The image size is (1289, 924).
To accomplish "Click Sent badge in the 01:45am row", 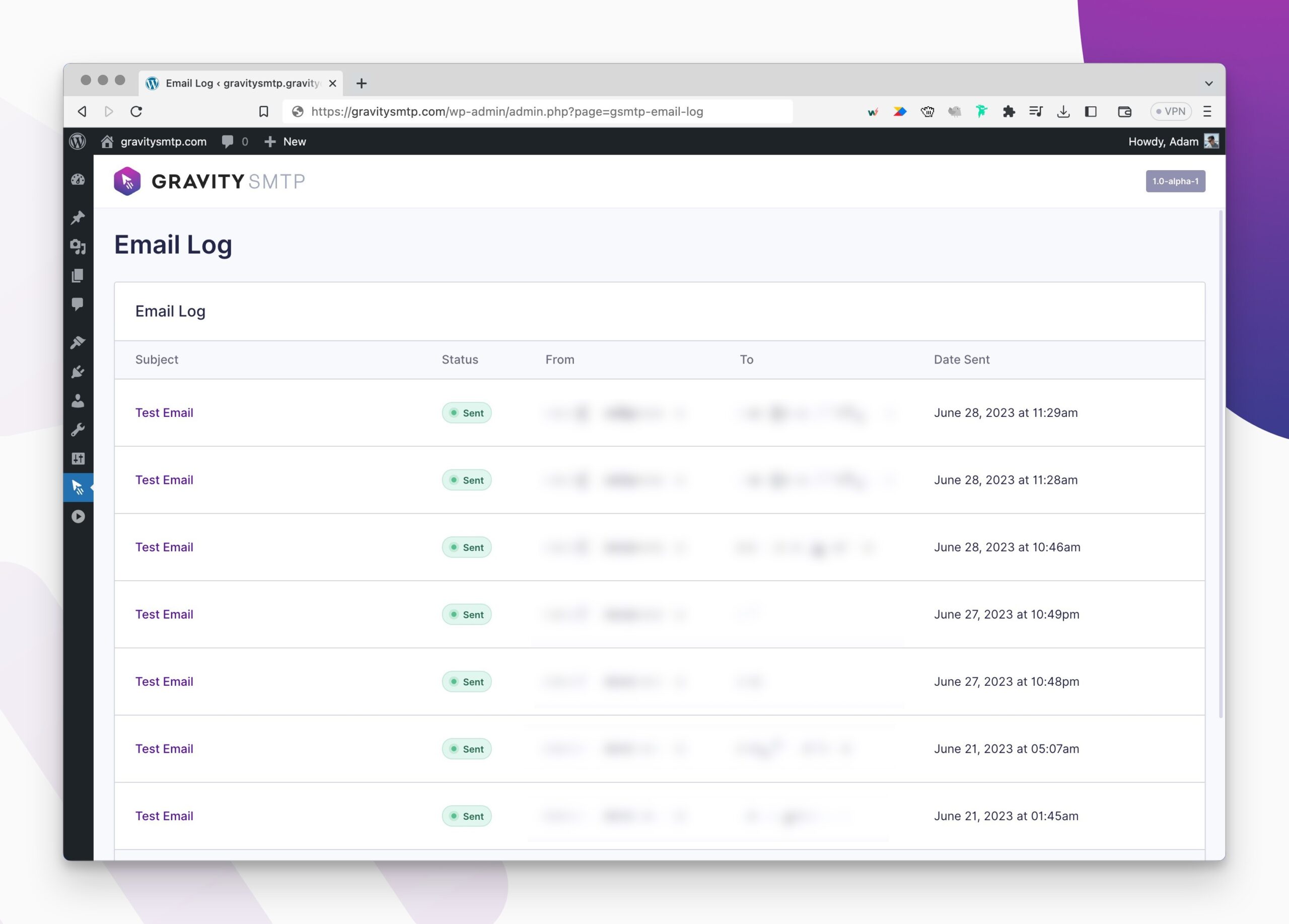I will pyautogui.click(x=467, y=816).
